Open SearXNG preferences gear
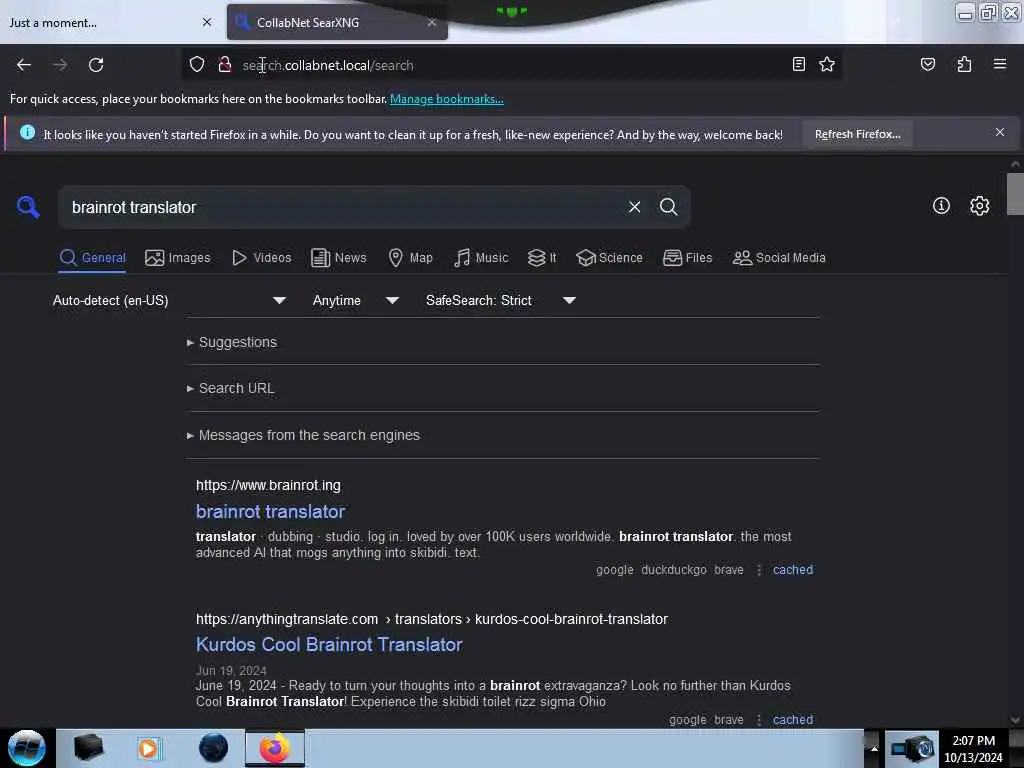The height and width of the screenshot is (768, 1024). click(x=979, y=206)
